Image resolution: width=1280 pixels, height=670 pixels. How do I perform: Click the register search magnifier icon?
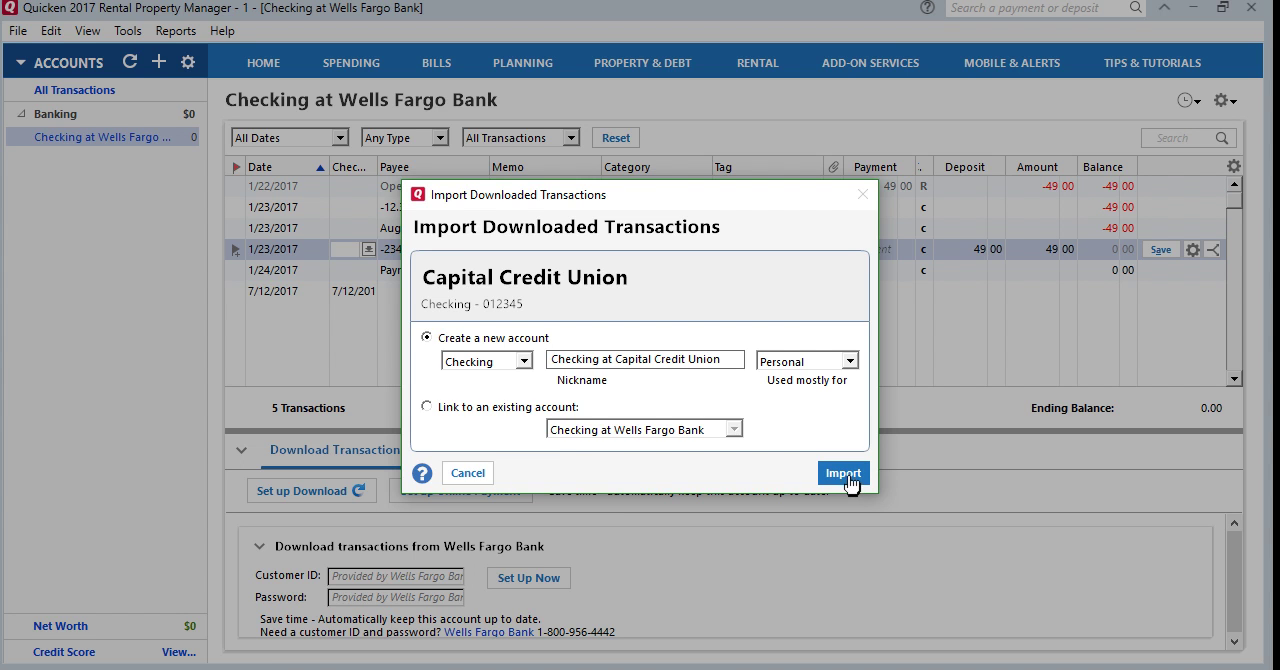pyautogui.click(x=1222, y=138)
